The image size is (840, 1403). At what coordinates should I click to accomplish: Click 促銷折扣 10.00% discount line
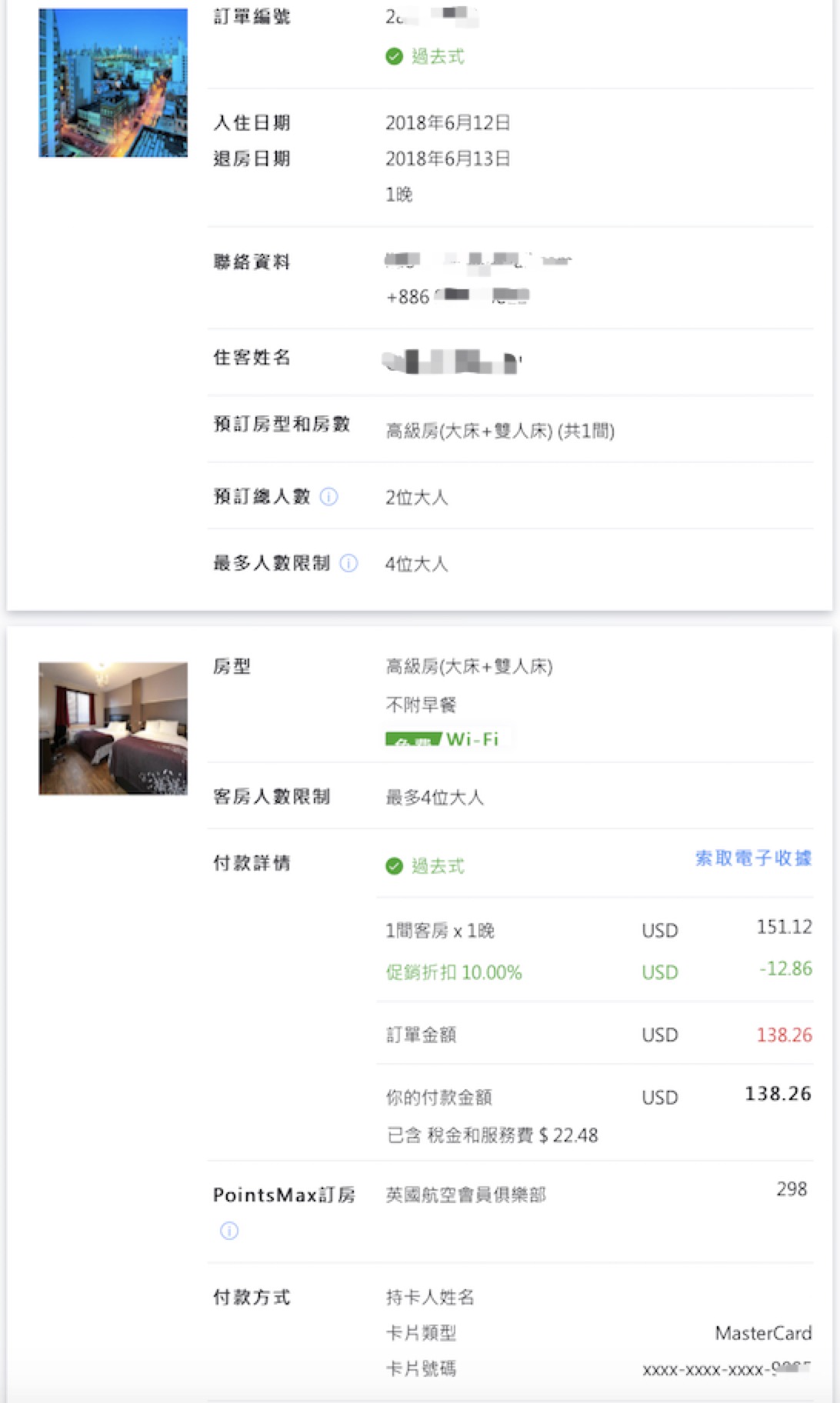[454, 972]
